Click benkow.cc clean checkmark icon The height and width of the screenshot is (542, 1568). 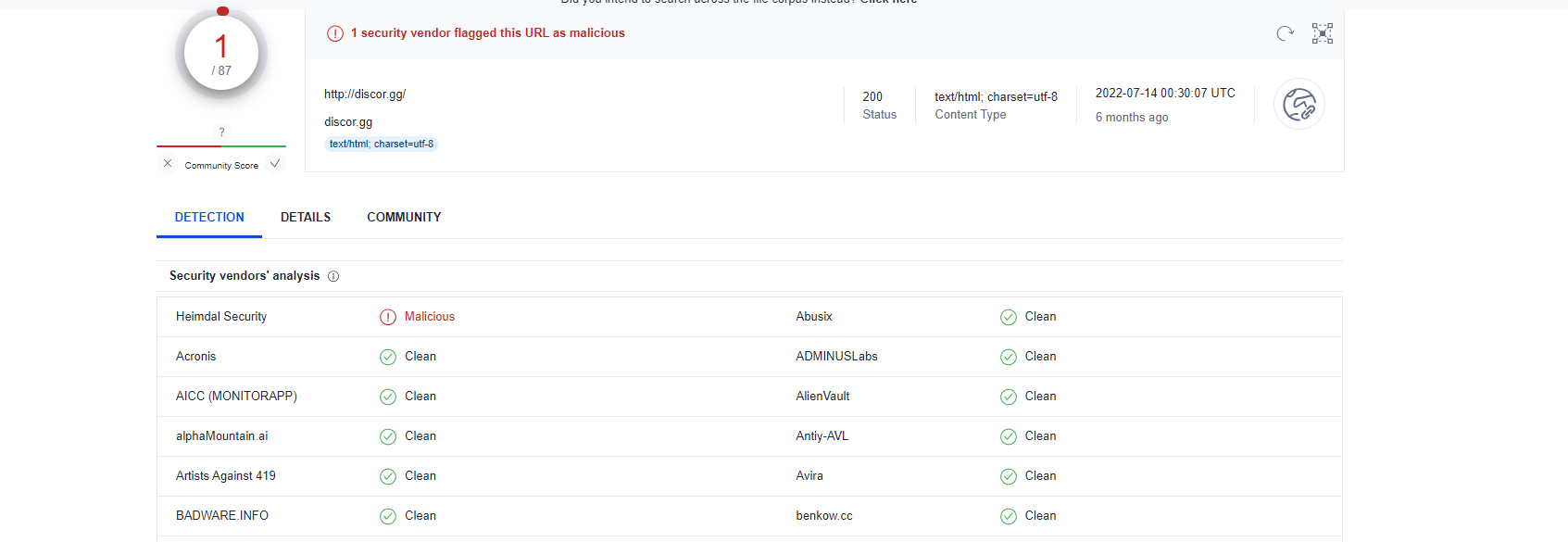pos(1009,516)
